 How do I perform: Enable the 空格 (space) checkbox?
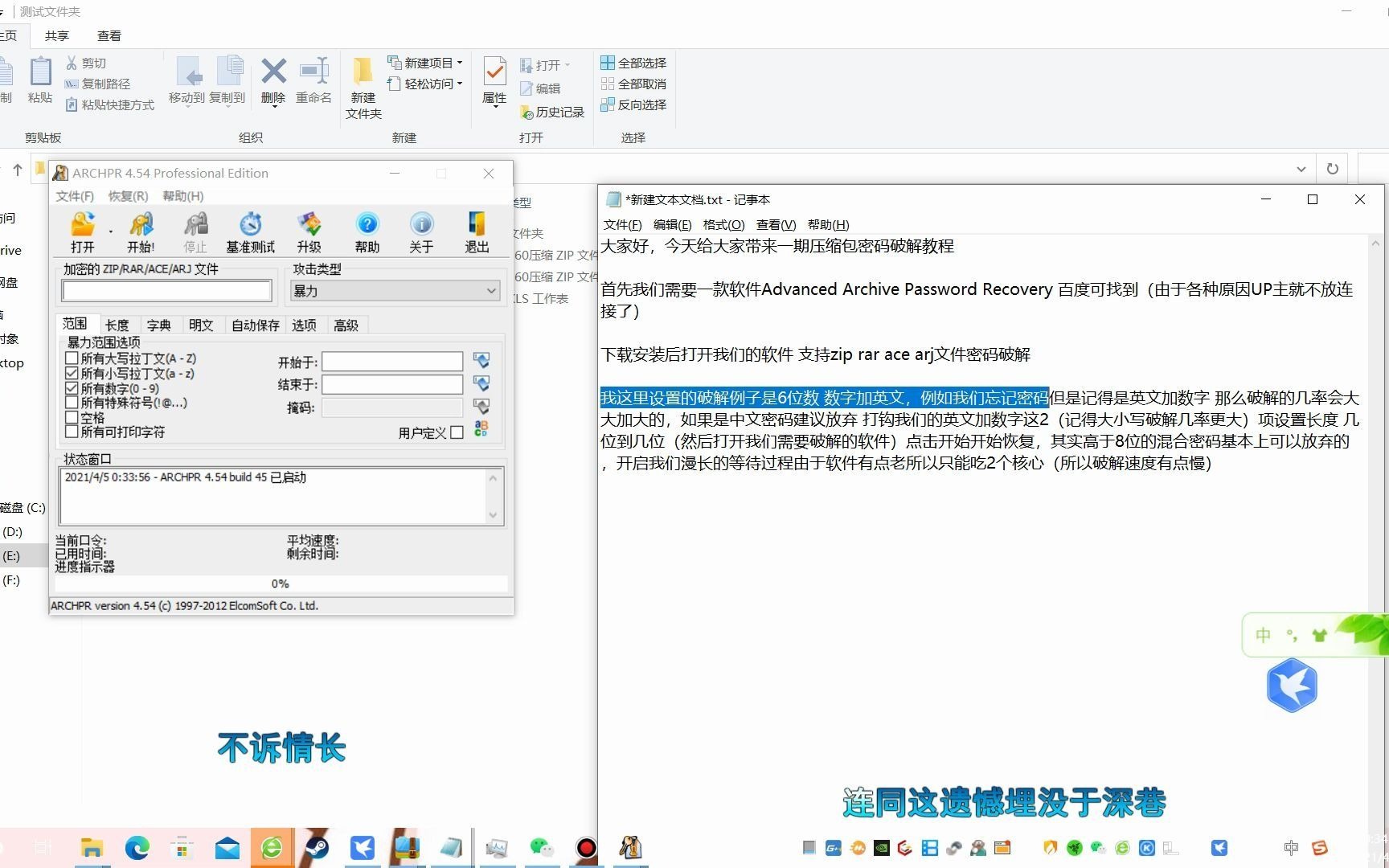tap(72, 417)
